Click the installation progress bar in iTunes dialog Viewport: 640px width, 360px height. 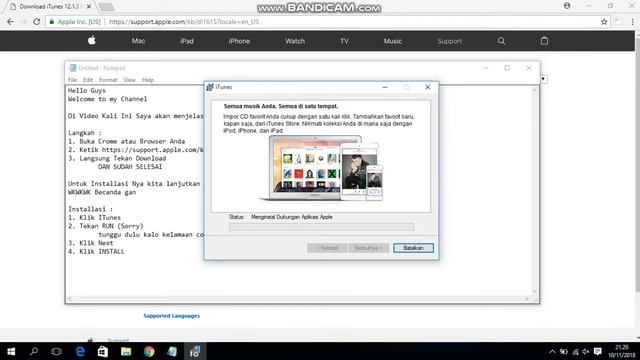pos(321,227)
